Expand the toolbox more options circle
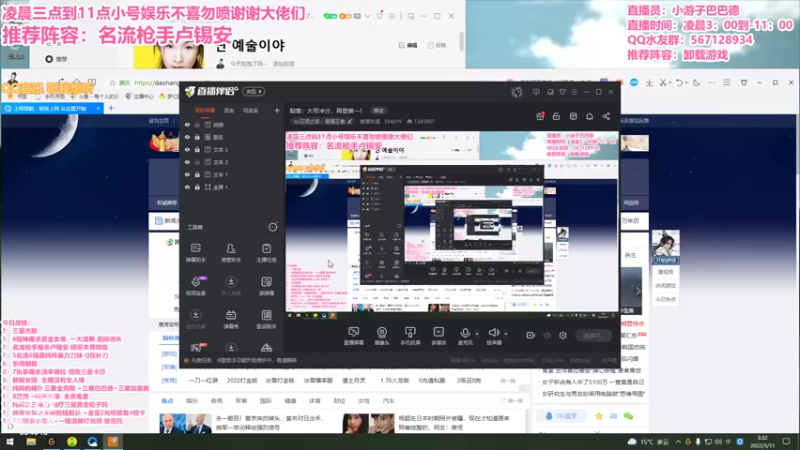The width and height of the screenshot is (800, 450). 273,227
